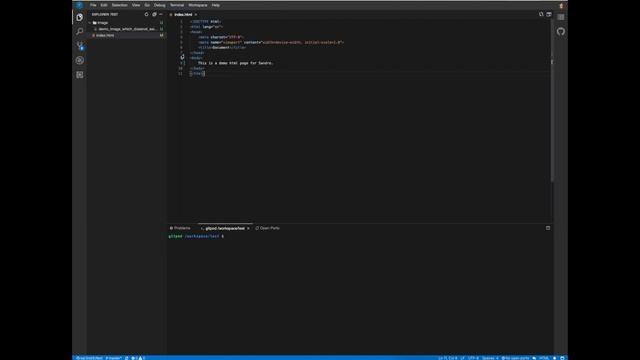Click the errors and warnings count in status bar
The image size is (640, 360).
[x=138, y=358]
